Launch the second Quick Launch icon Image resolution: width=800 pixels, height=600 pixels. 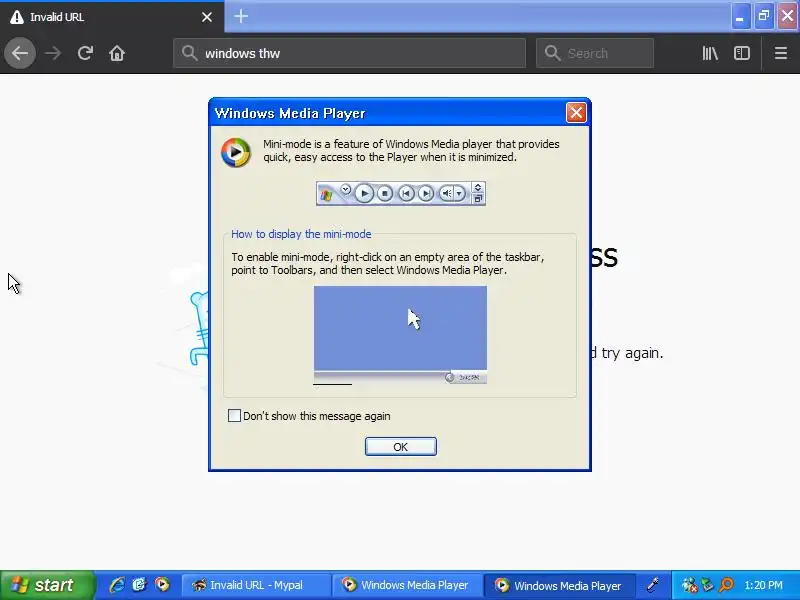point(139,585)
